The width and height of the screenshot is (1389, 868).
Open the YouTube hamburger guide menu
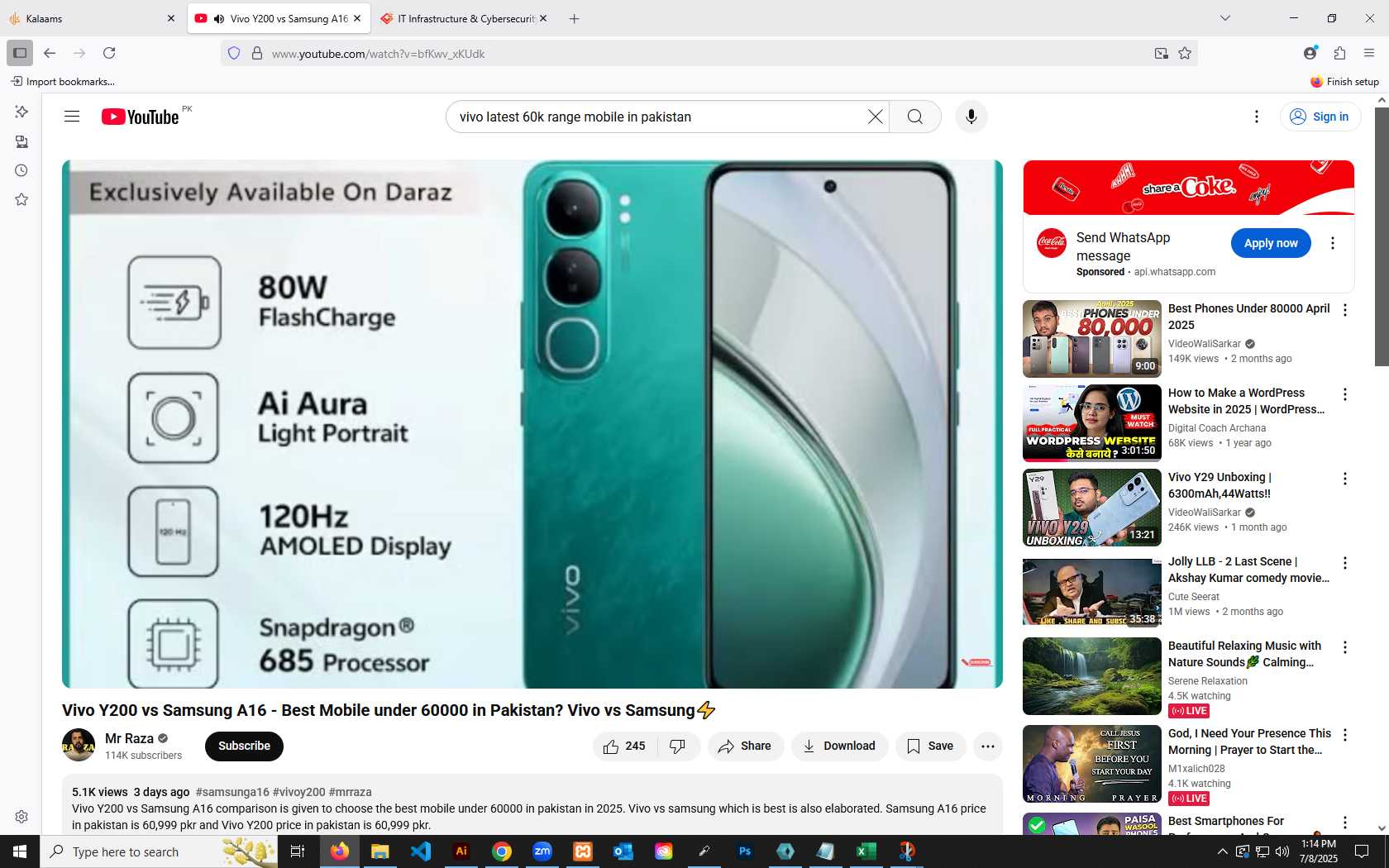coord(72,117)
